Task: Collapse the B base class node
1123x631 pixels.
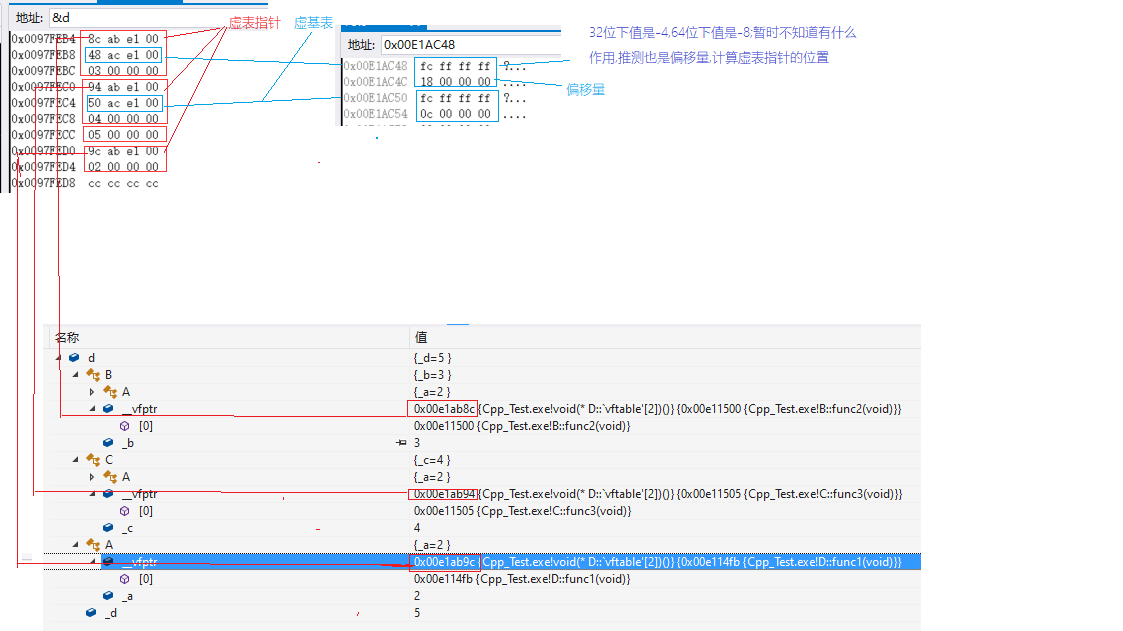Action: (x=75, y=375)
